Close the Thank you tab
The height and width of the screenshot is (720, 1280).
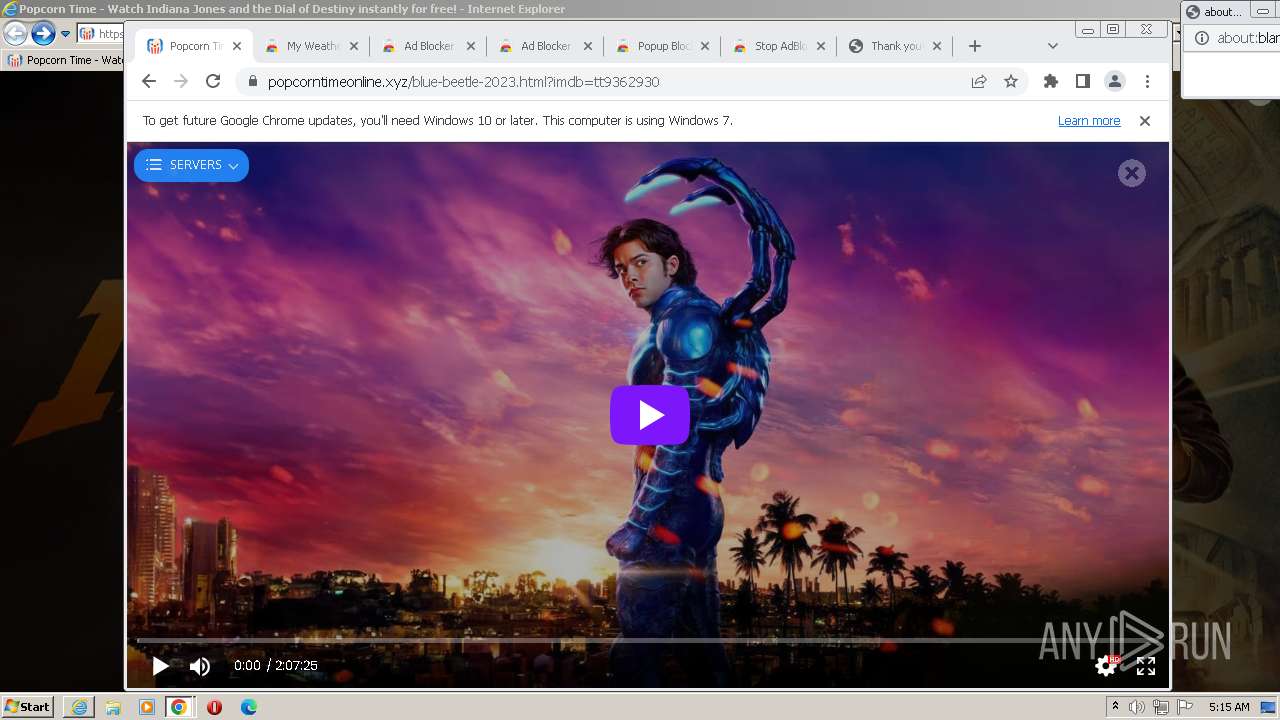937,46
